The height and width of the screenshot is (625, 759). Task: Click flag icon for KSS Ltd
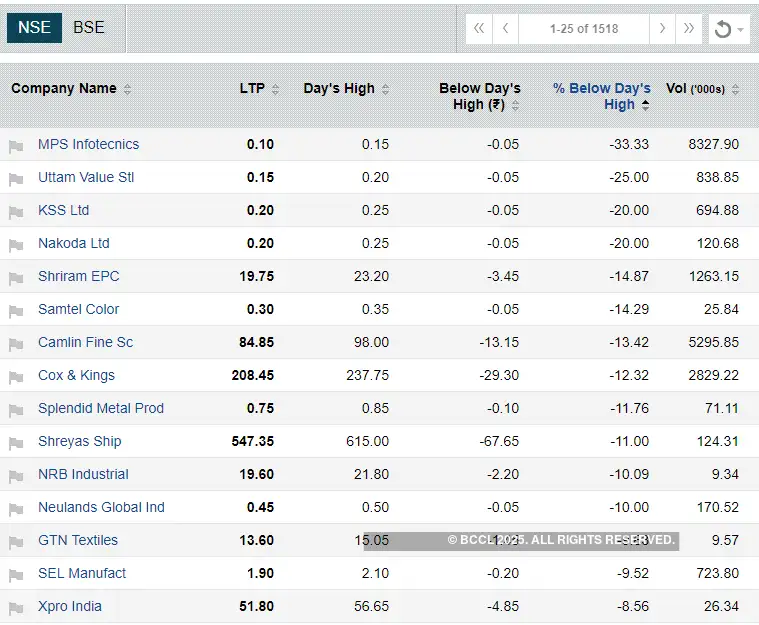coord(16,212)
